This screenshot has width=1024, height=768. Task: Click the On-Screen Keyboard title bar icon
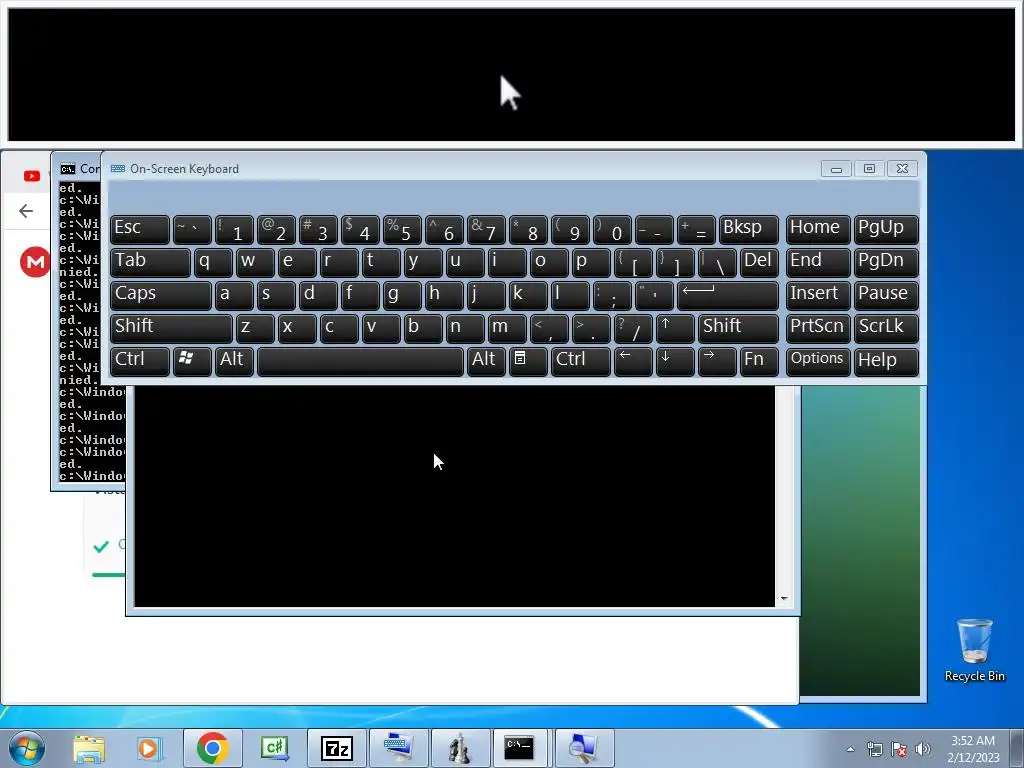[118, 168]
